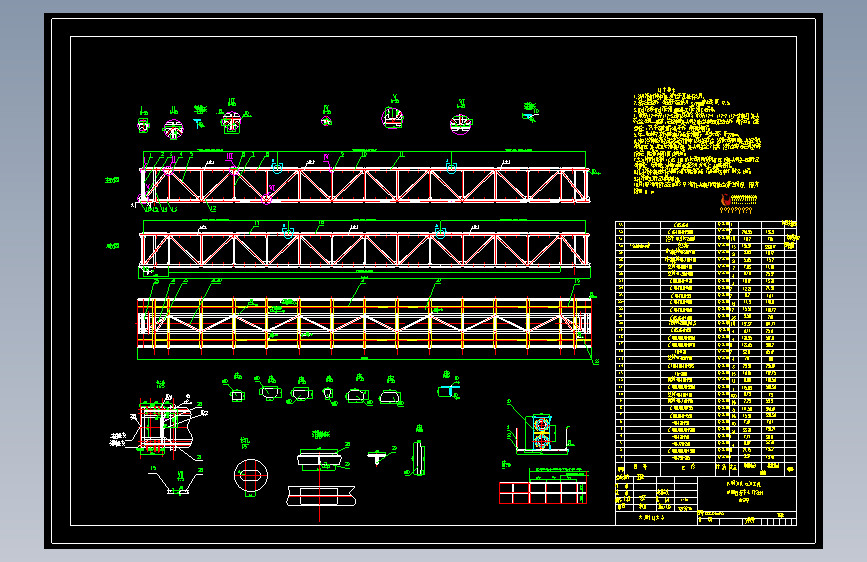Select the square cross-section in section row
The image size is (867, 562).
[x=237, y=396]
